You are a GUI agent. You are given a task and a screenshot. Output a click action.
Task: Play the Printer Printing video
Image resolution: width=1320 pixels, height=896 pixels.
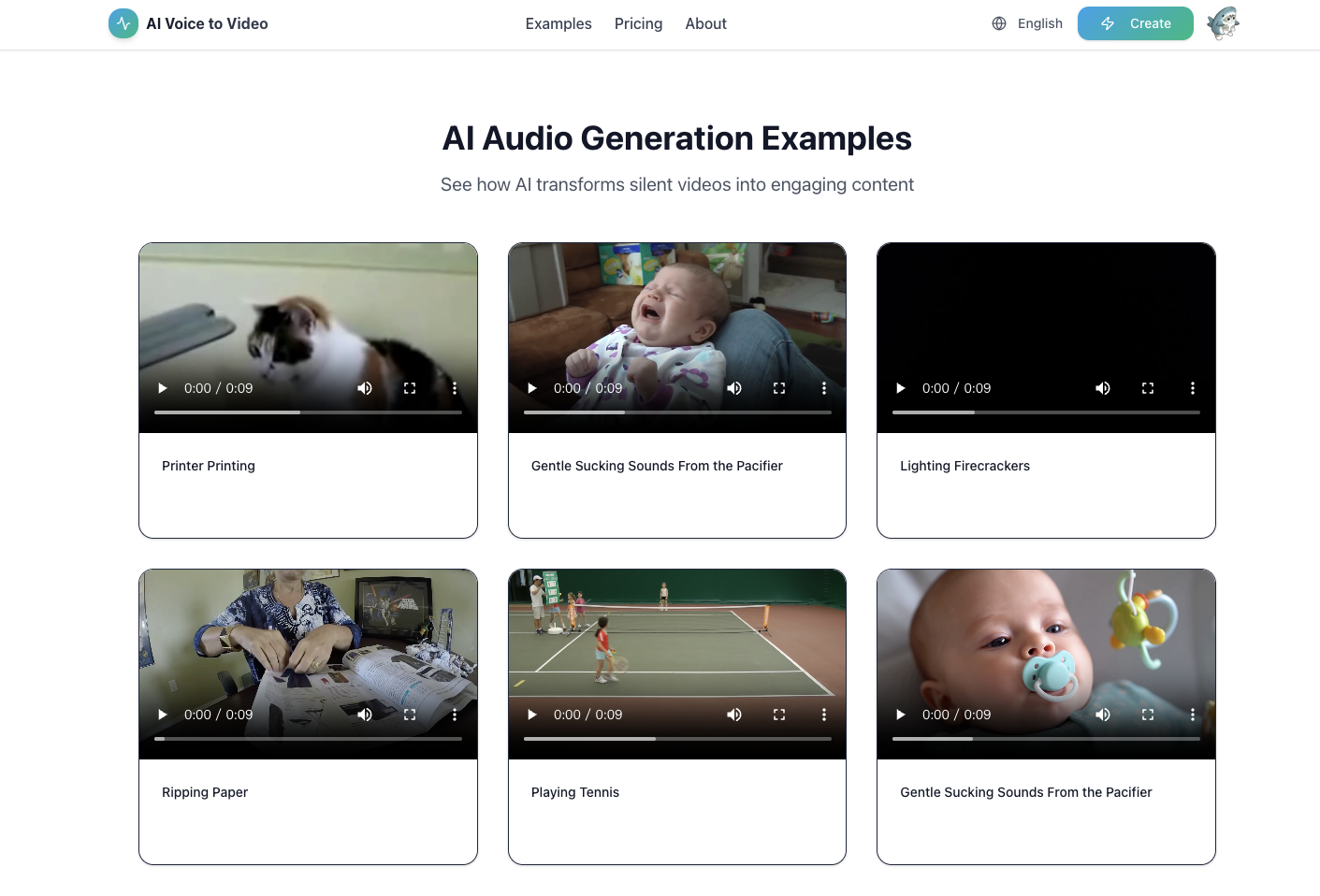point(162,387)
